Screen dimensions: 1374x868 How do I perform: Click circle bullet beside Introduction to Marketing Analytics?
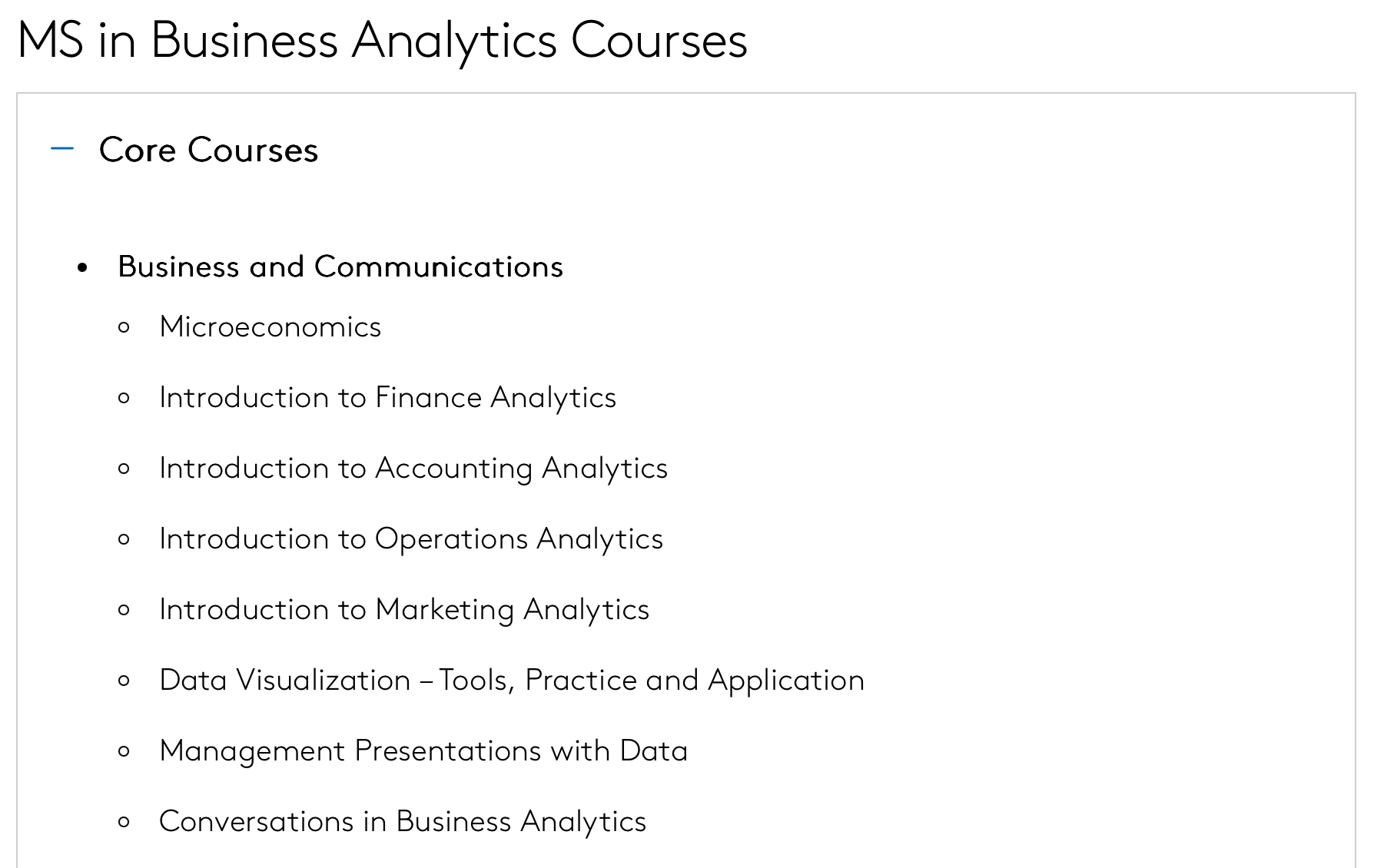[x=124, y=611]
